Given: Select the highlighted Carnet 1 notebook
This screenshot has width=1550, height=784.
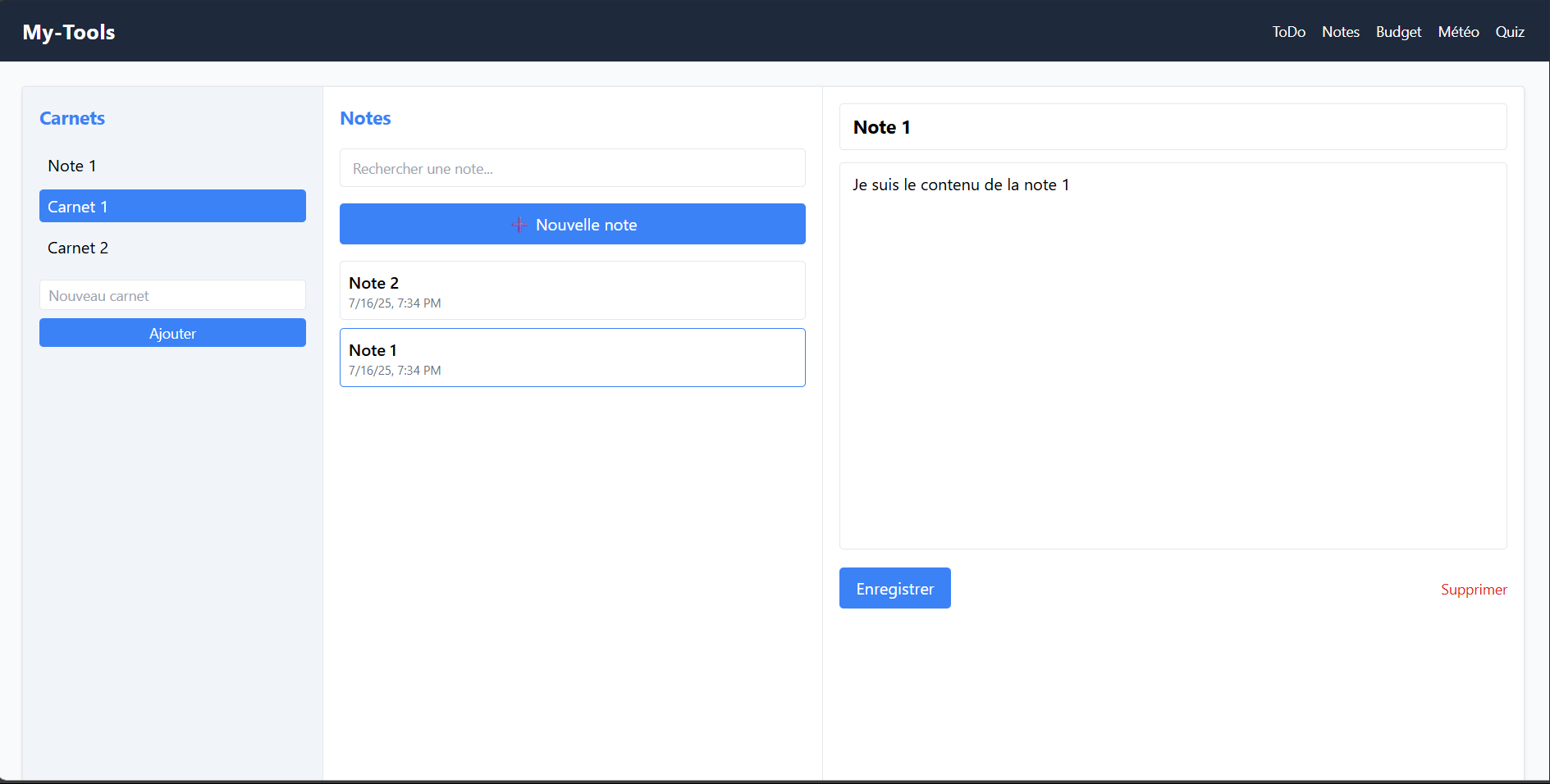Looking at the screenshot, I should pyautogui.click(x=172, y=207).
